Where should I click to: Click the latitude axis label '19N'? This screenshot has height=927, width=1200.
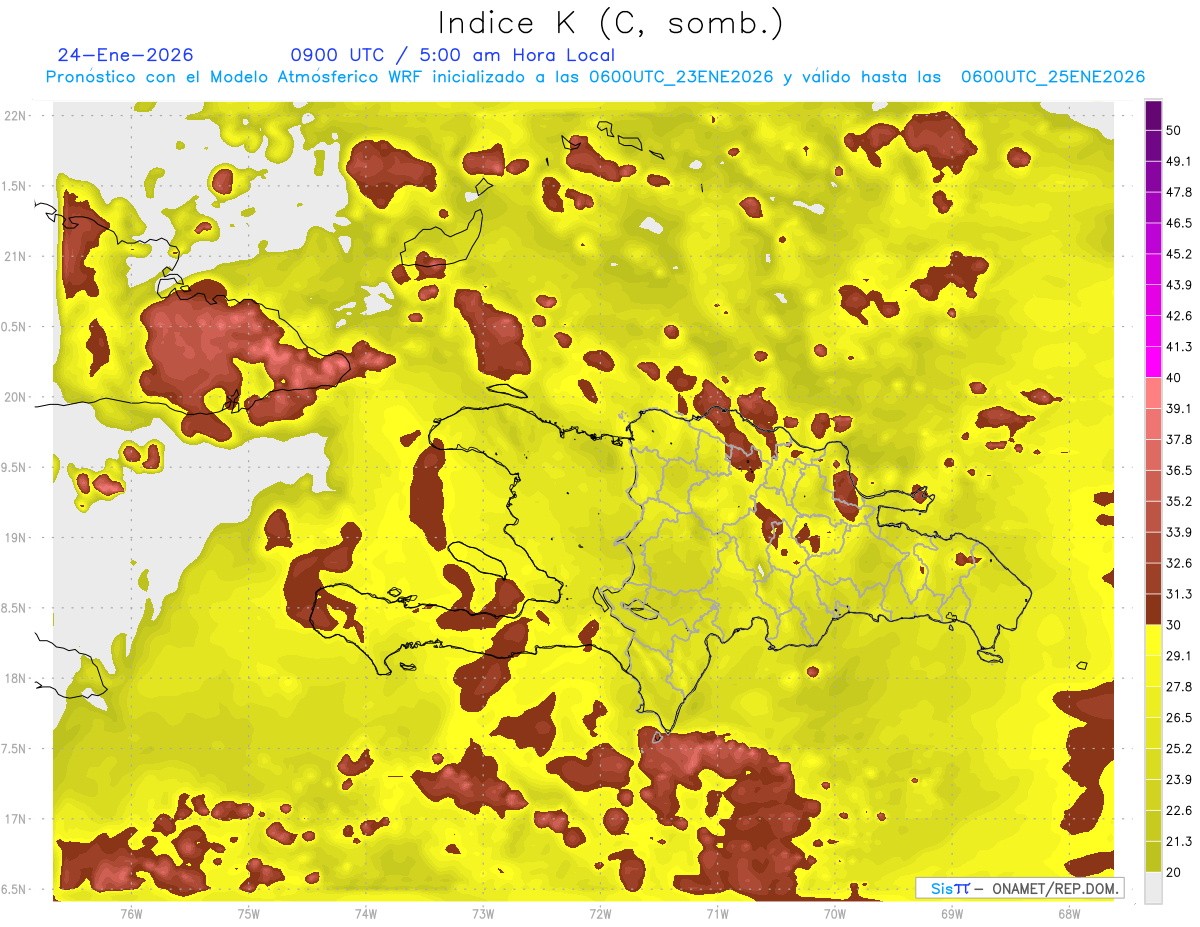pyautogui.click(x=14, y=538)
